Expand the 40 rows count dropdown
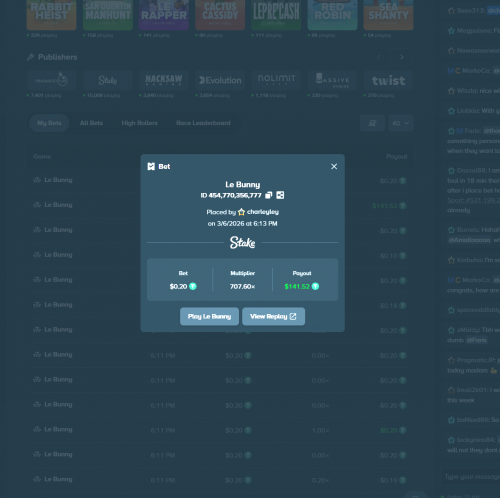The width and height of the screenshot is (500, 498). point(401,123)
